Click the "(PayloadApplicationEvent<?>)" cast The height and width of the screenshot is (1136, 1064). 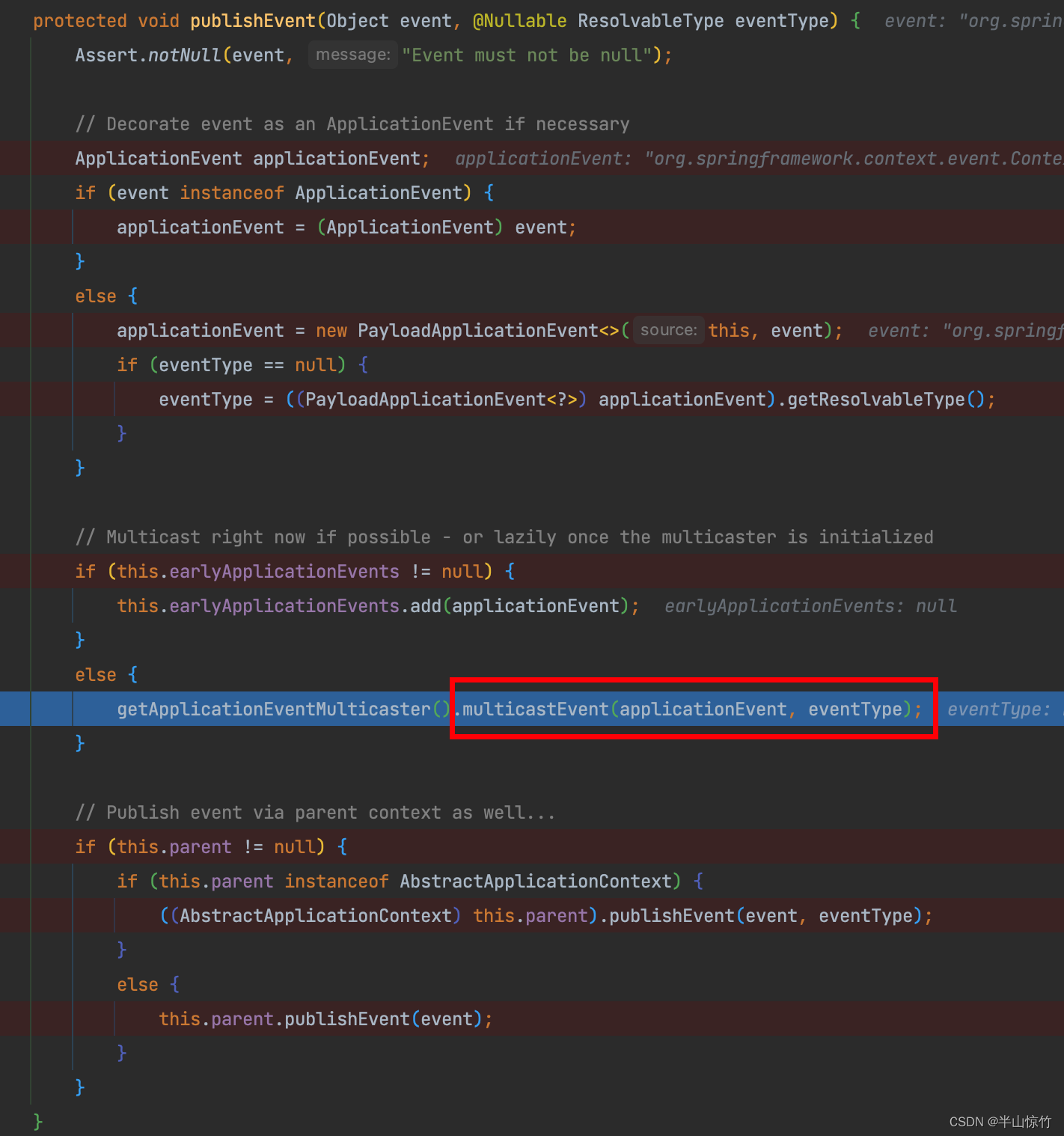(441, 400)
